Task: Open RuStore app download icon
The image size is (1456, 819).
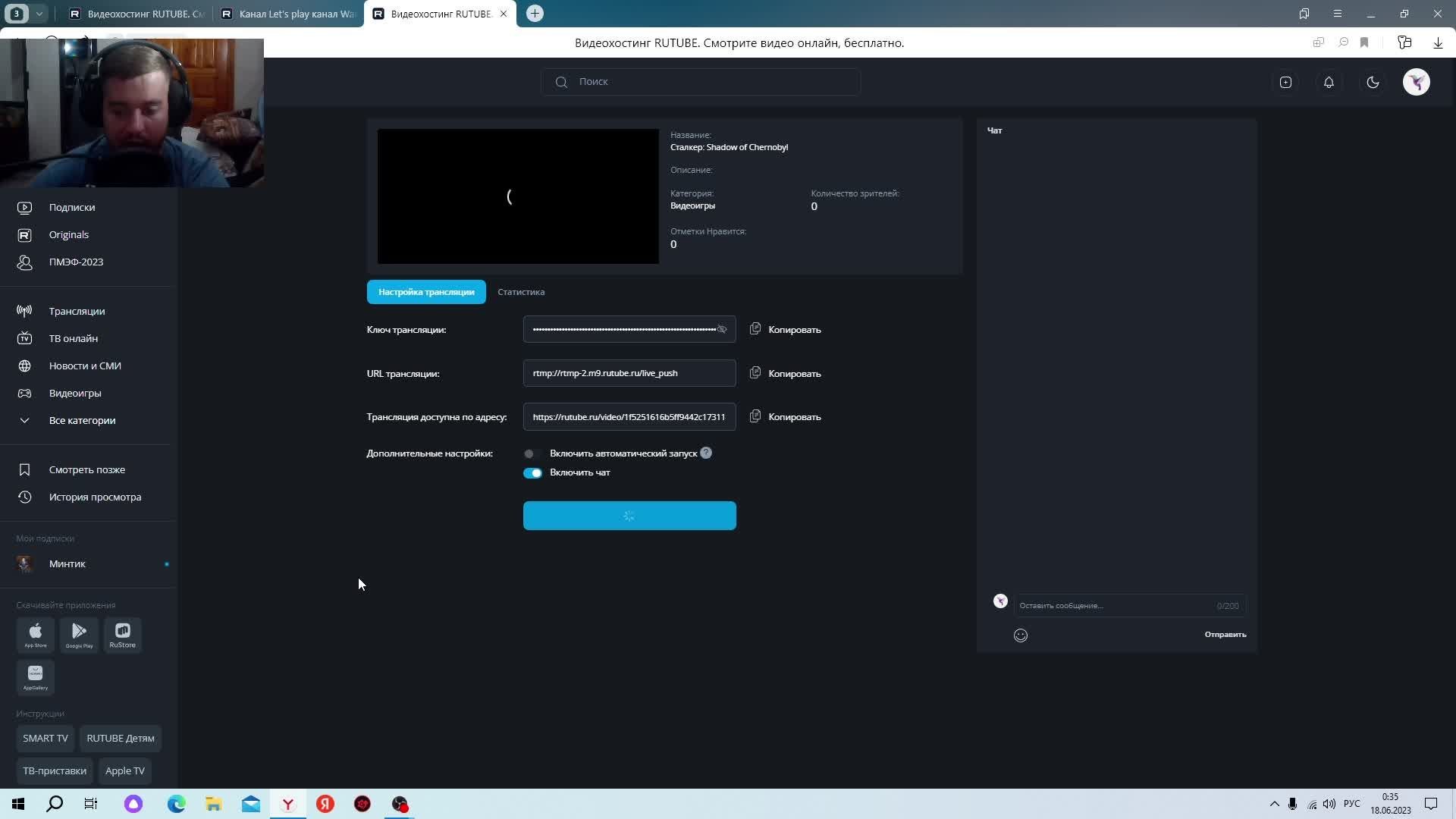Action: pos(122,635)
